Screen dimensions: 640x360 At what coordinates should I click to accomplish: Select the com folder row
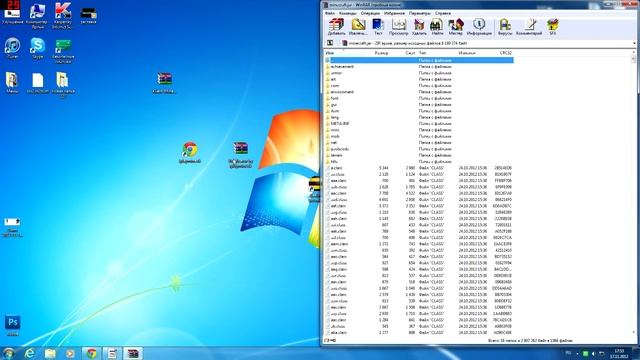pyautogui.click(x=419, y=86)
